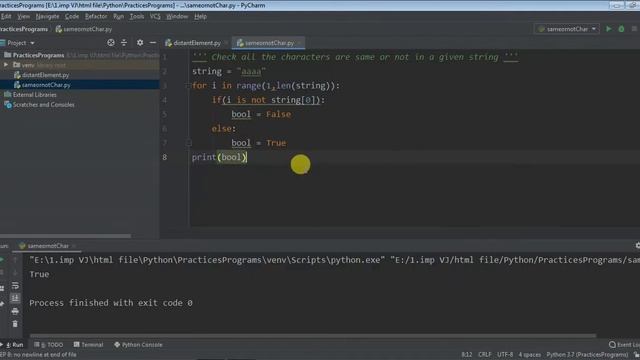
Task: Click 'Process finished with exit code 0' text
Action: pos(111,303)
